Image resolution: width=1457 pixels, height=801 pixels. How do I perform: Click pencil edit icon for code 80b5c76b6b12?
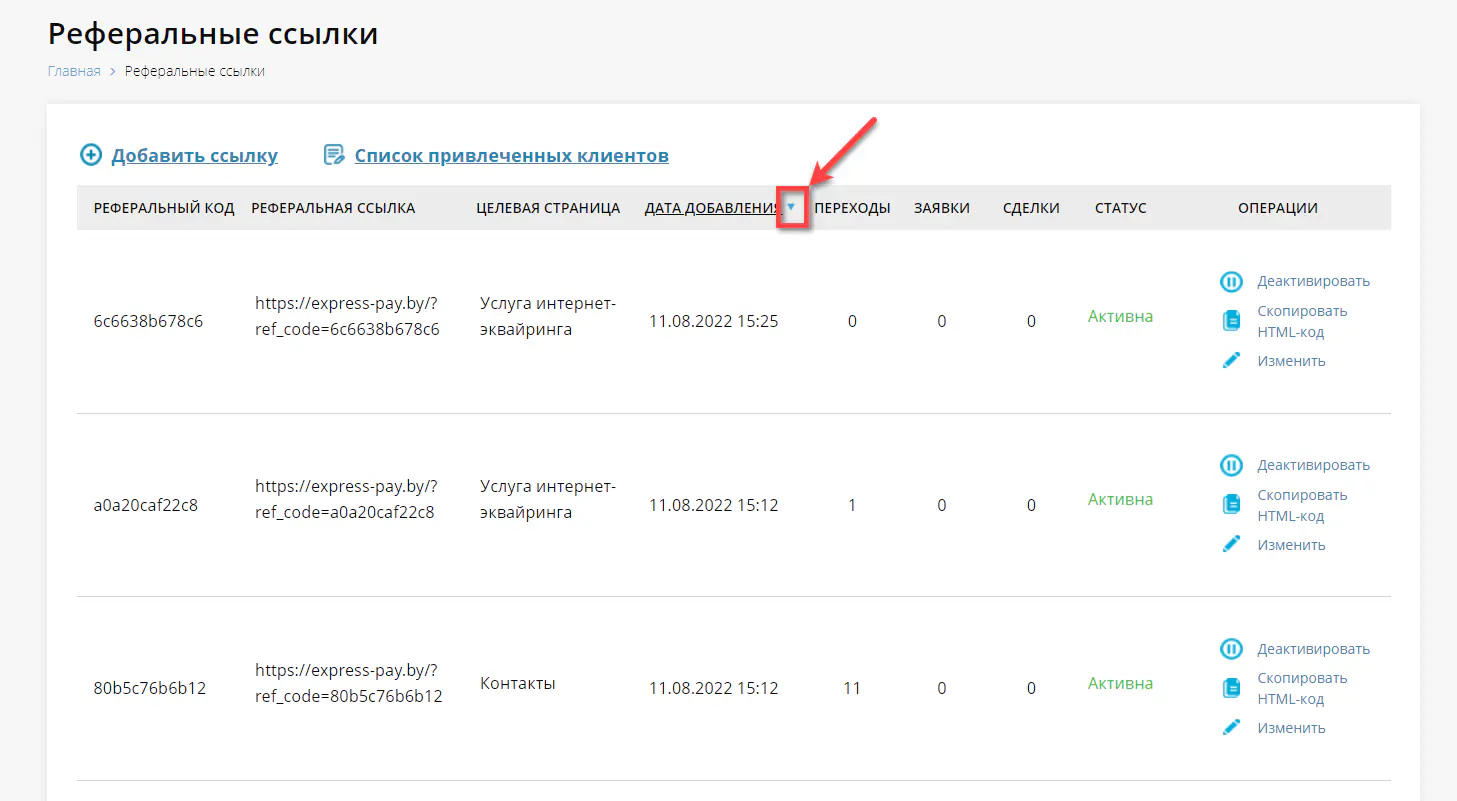(x=1231, y=728)
